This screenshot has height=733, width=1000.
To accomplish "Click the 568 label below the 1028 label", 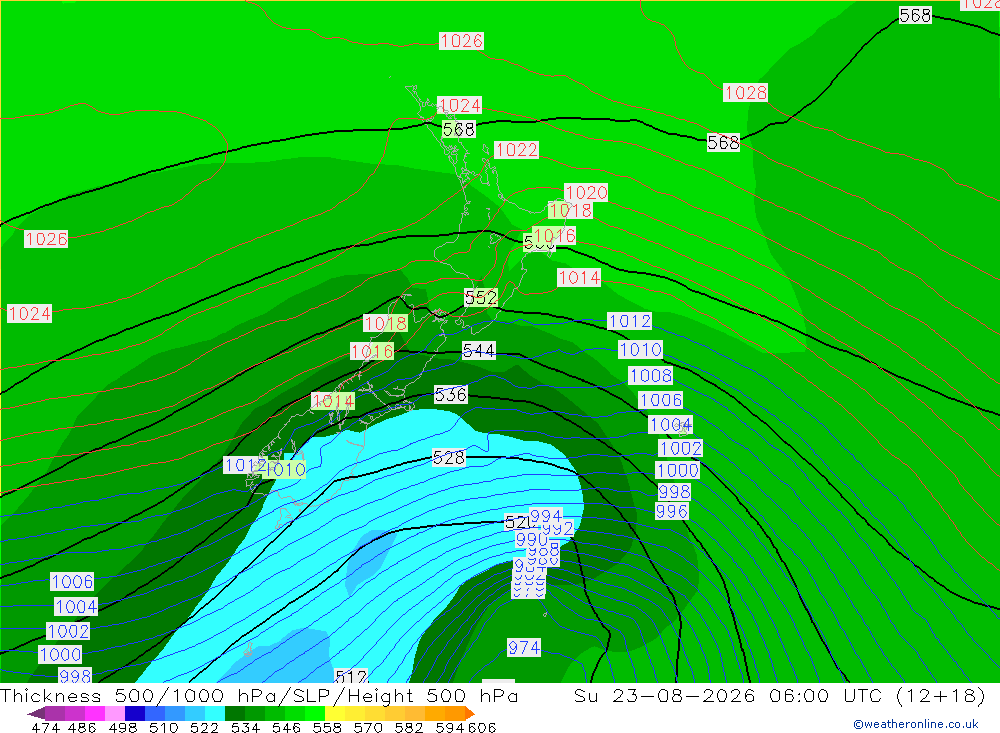I will (x=723, y=142).
